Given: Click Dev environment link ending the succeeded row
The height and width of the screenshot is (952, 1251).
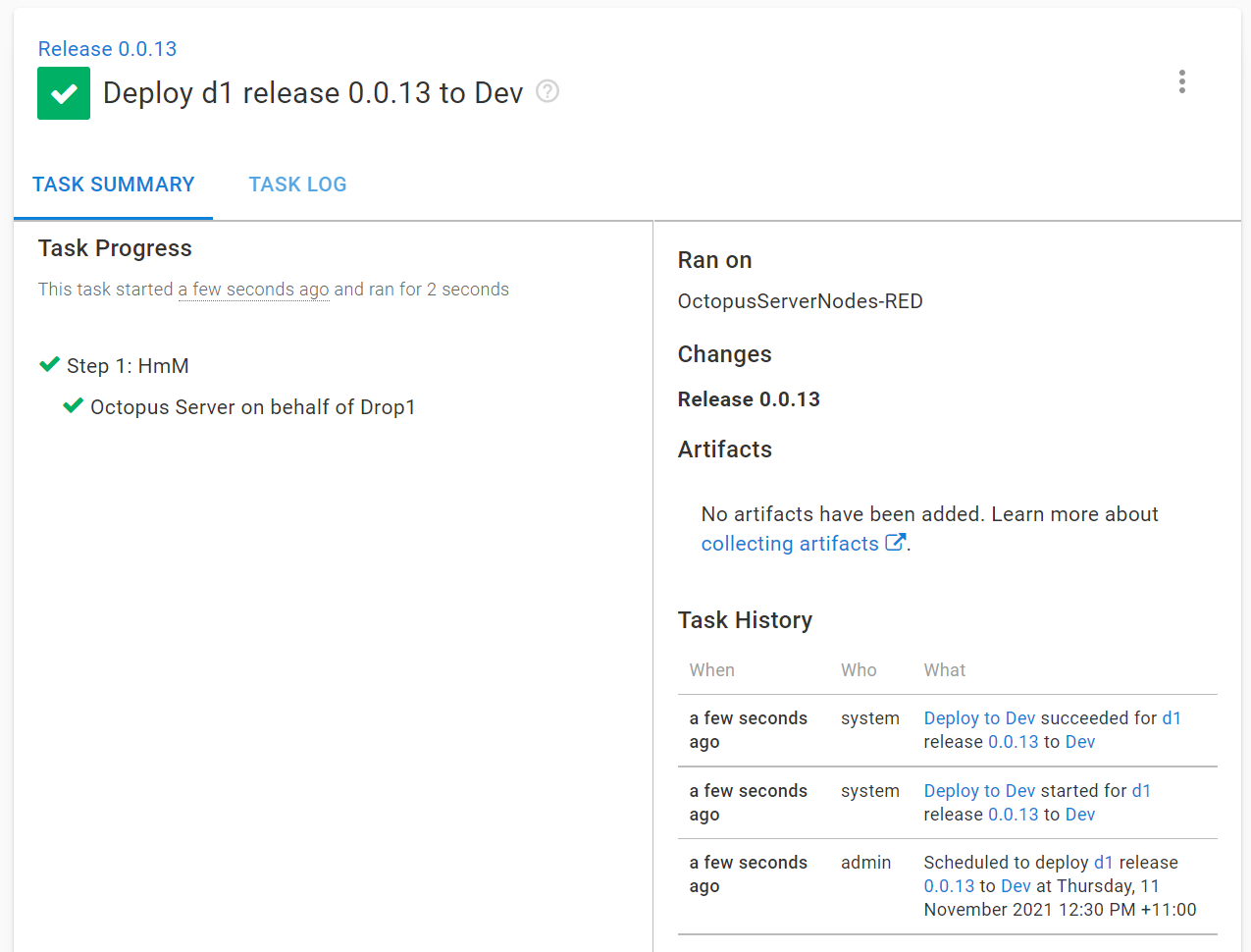Looking at the screenshot, I should (x=1080, y=742).
